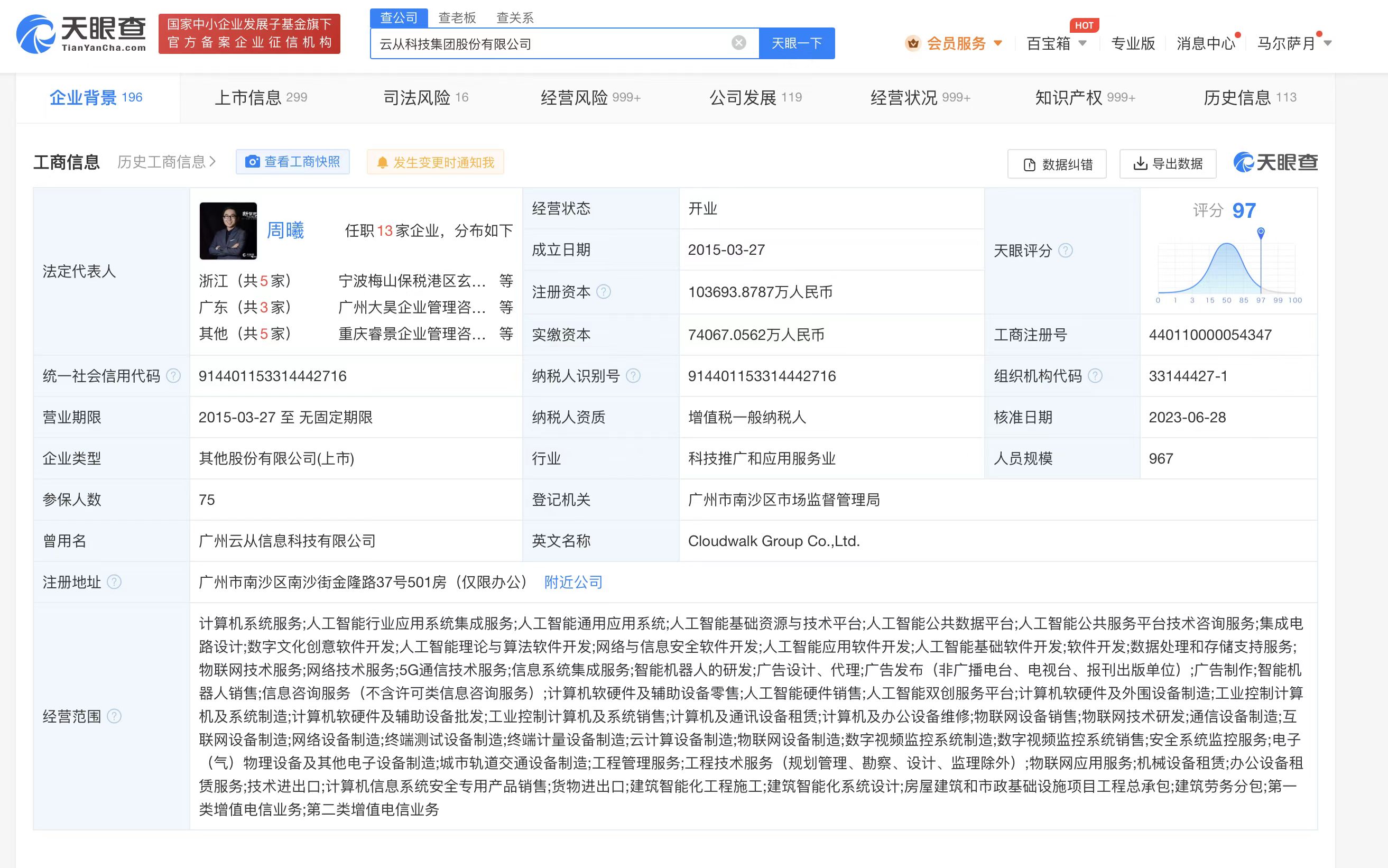Click the 会员服务 crown icon

[x=913, y=43]
